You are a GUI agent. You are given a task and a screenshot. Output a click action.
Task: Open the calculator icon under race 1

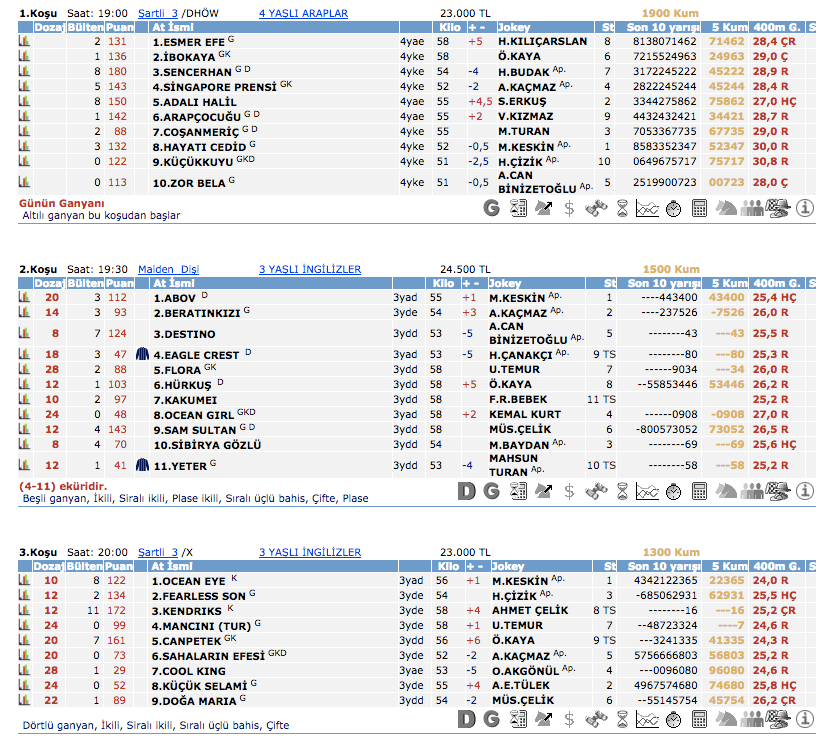[x=699, y=208]
